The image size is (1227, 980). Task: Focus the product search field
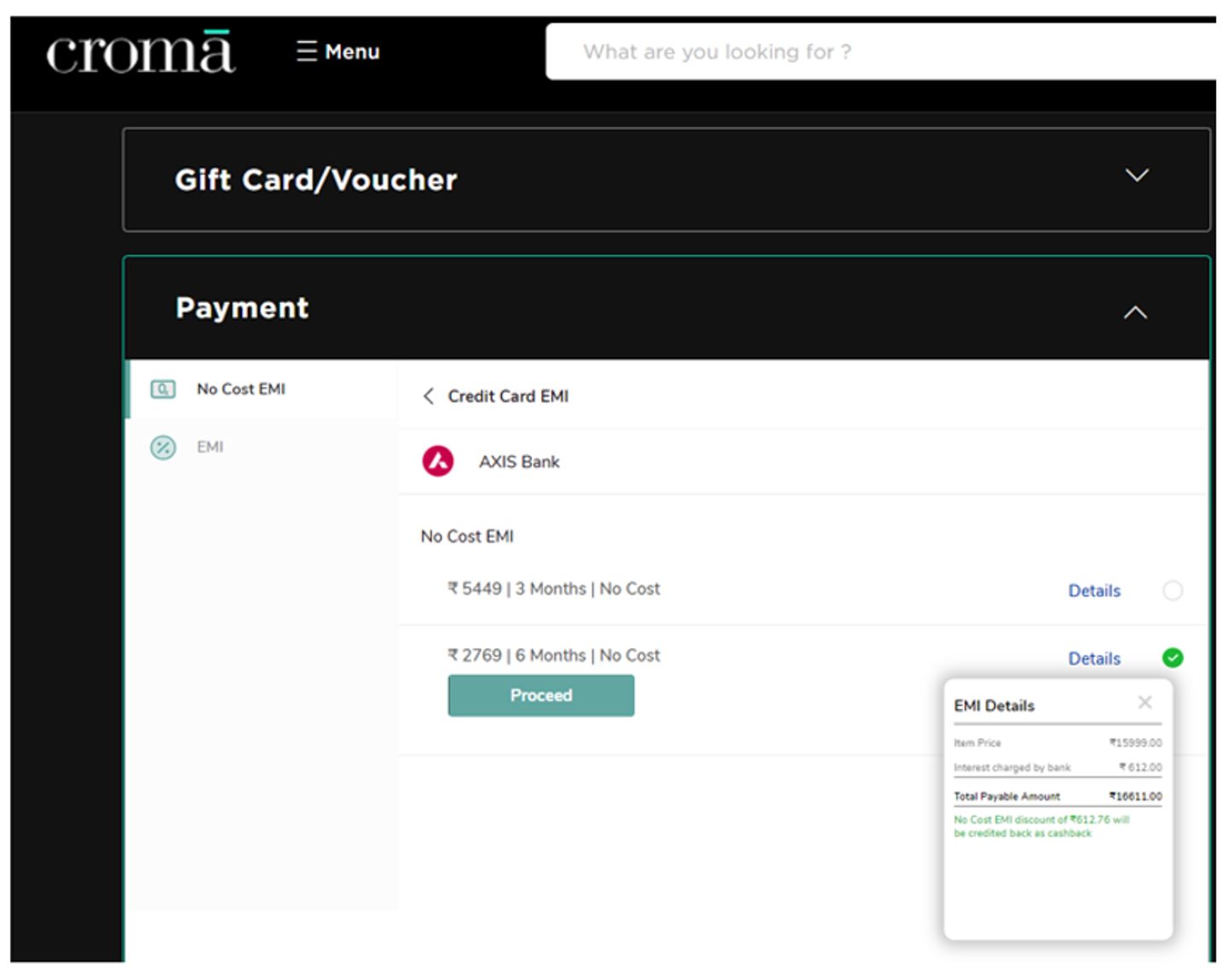point(881,52)
